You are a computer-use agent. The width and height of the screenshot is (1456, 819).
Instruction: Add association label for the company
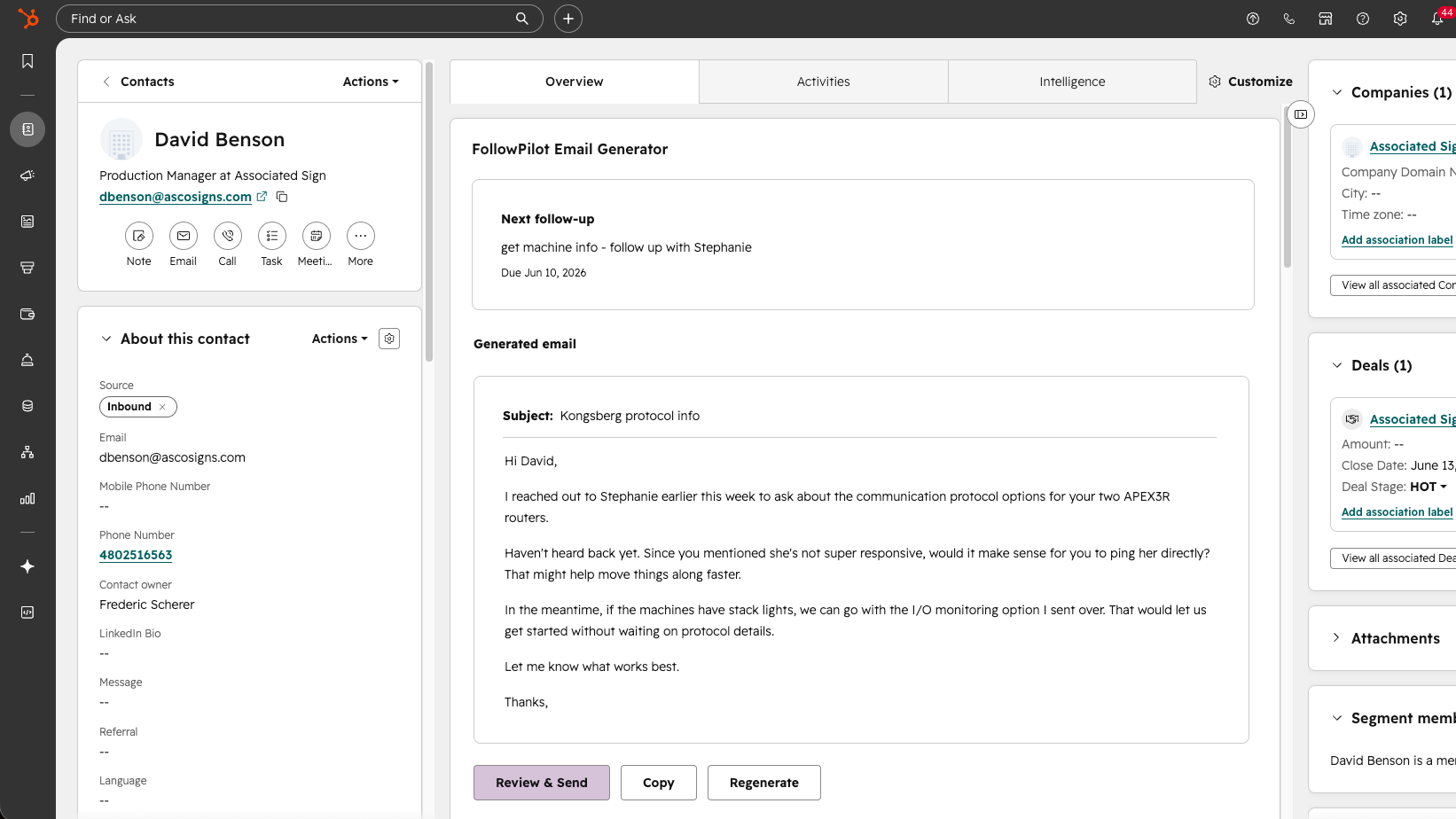[x=1397, y=240]
